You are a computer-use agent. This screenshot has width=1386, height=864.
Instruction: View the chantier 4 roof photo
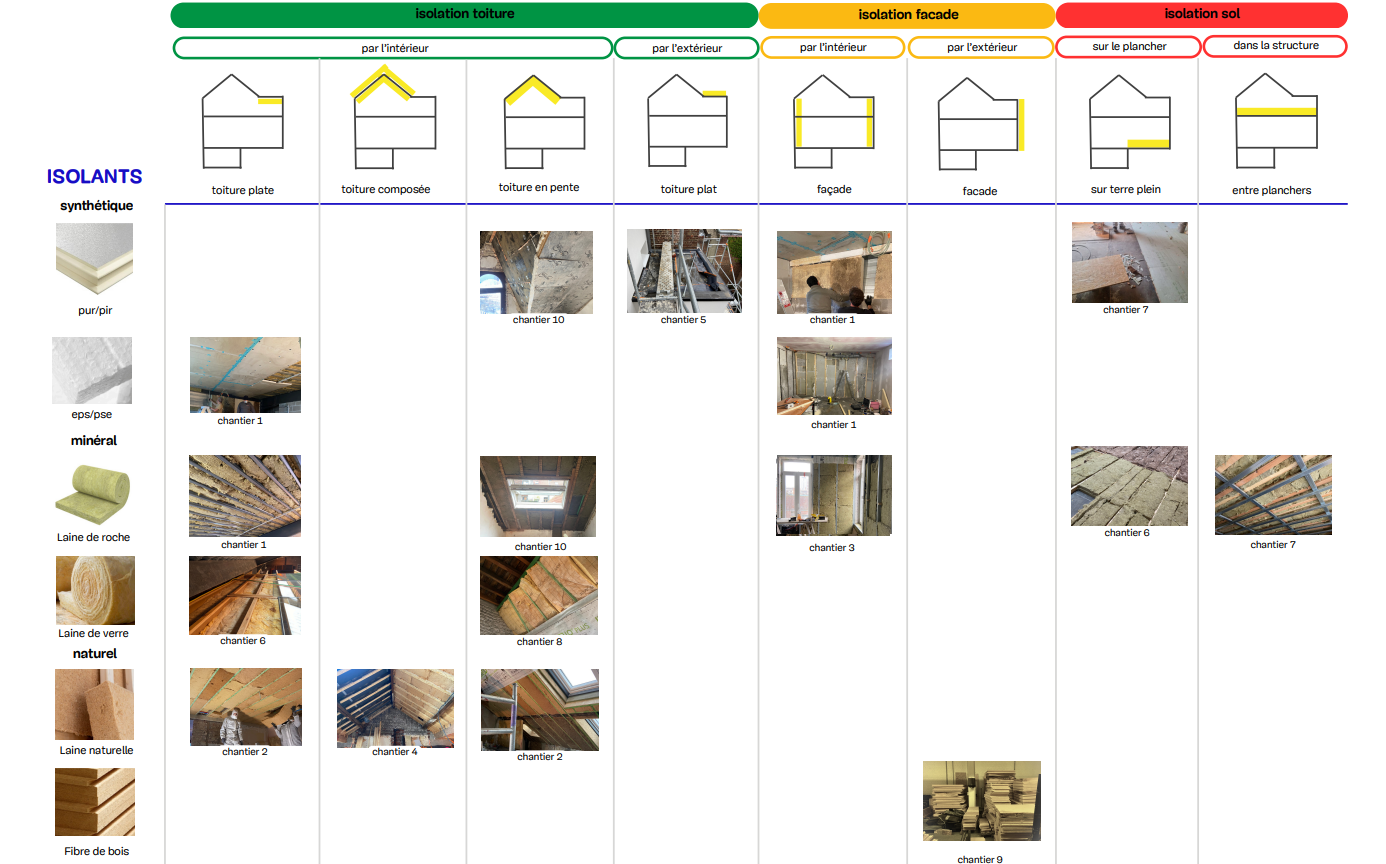click(x=395, y=708)
